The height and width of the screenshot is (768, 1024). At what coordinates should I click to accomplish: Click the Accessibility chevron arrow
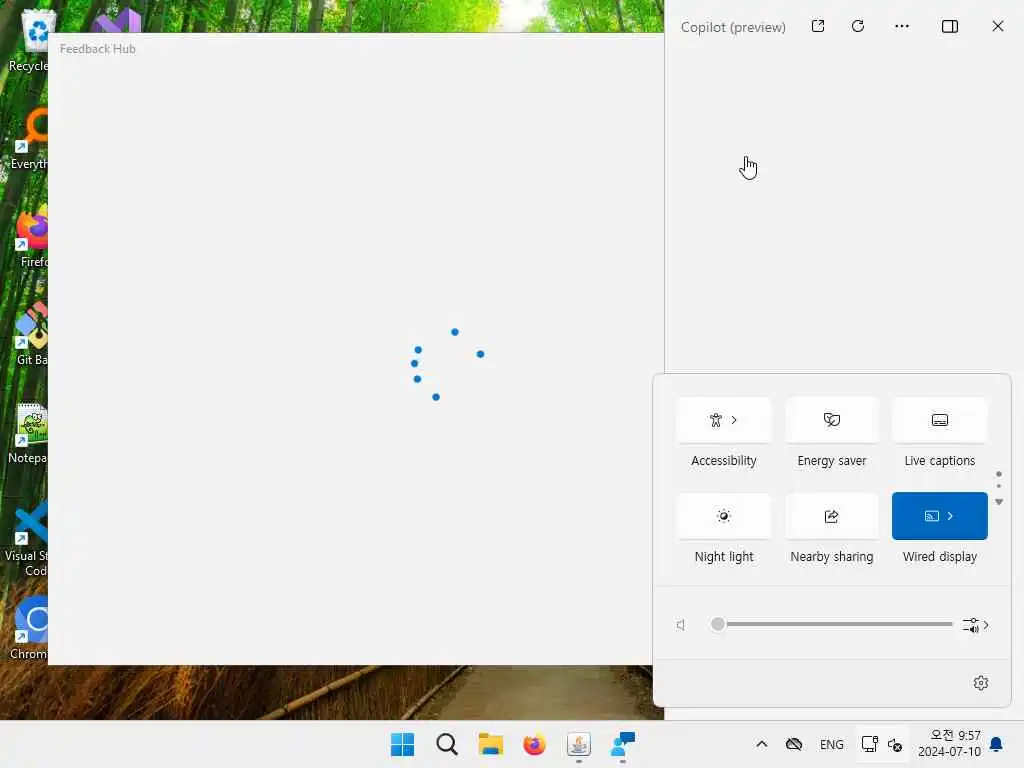[734, 420]
